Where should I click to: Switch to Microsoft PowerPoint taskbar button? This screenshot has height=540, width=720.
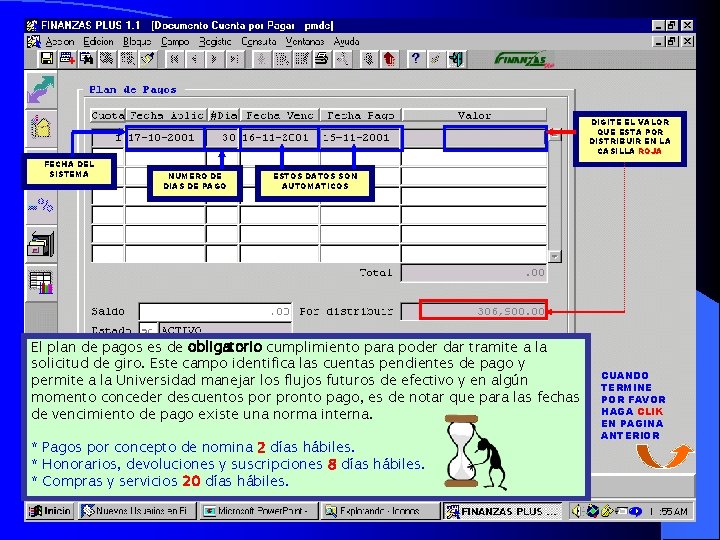pyautogui.click(x=259, y=511)
